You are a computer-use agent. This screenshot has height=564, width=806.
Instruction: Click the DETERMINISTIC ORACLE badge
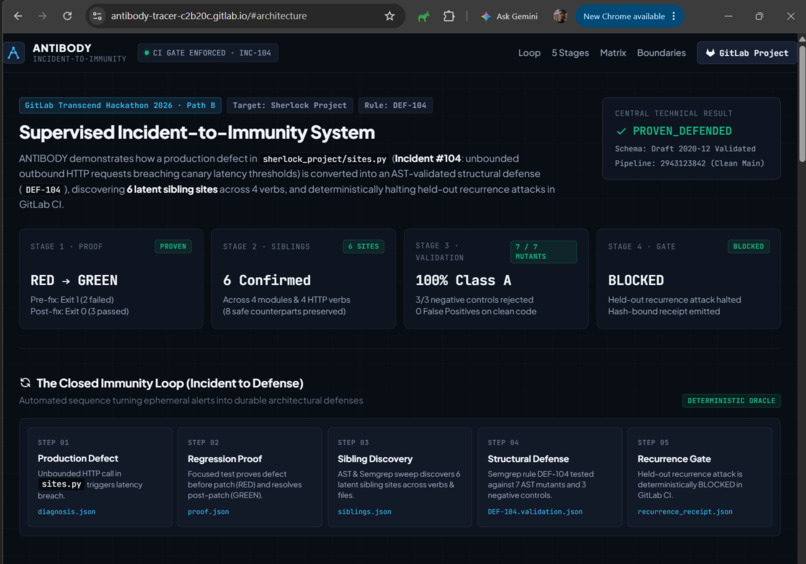tap(731, 401)
